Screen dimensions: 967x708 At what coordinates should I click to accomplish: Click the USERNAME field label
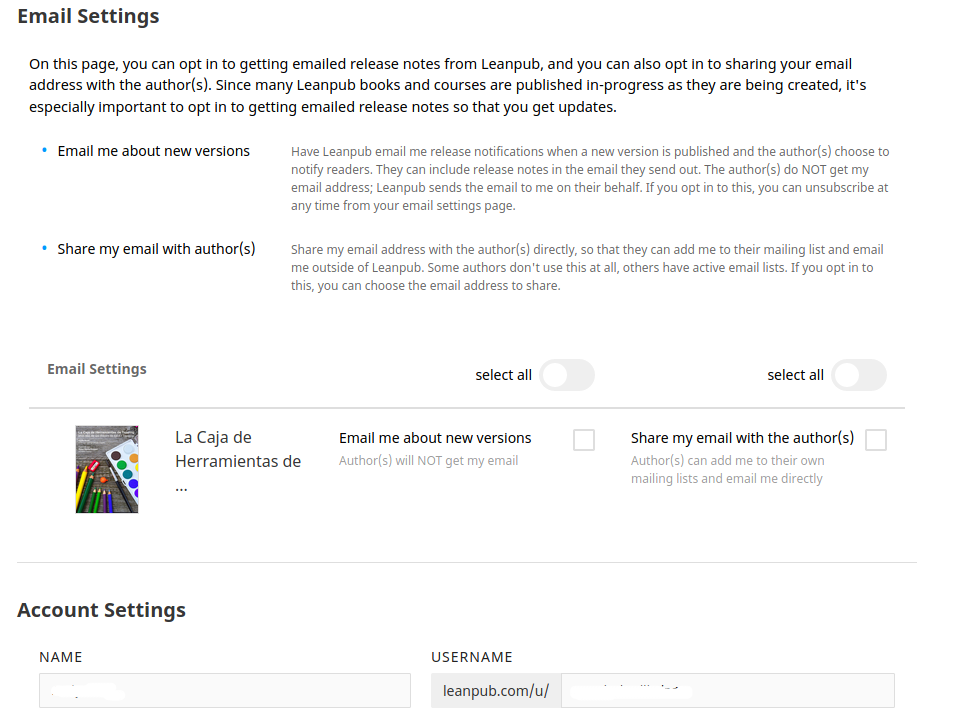472,657
